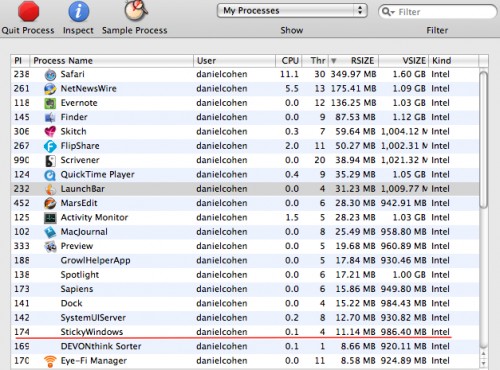
Task: Click NetNewsWire's 175.41 MB RSIZE value
Action: 353,89
